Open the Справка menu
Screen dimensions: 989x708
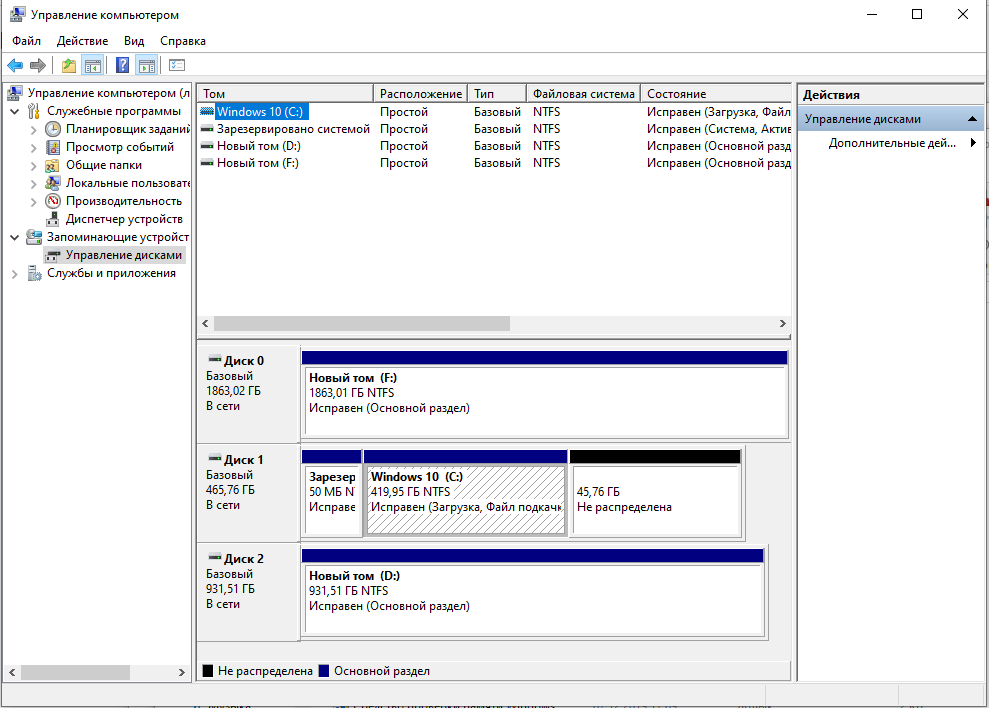point(183,41)
